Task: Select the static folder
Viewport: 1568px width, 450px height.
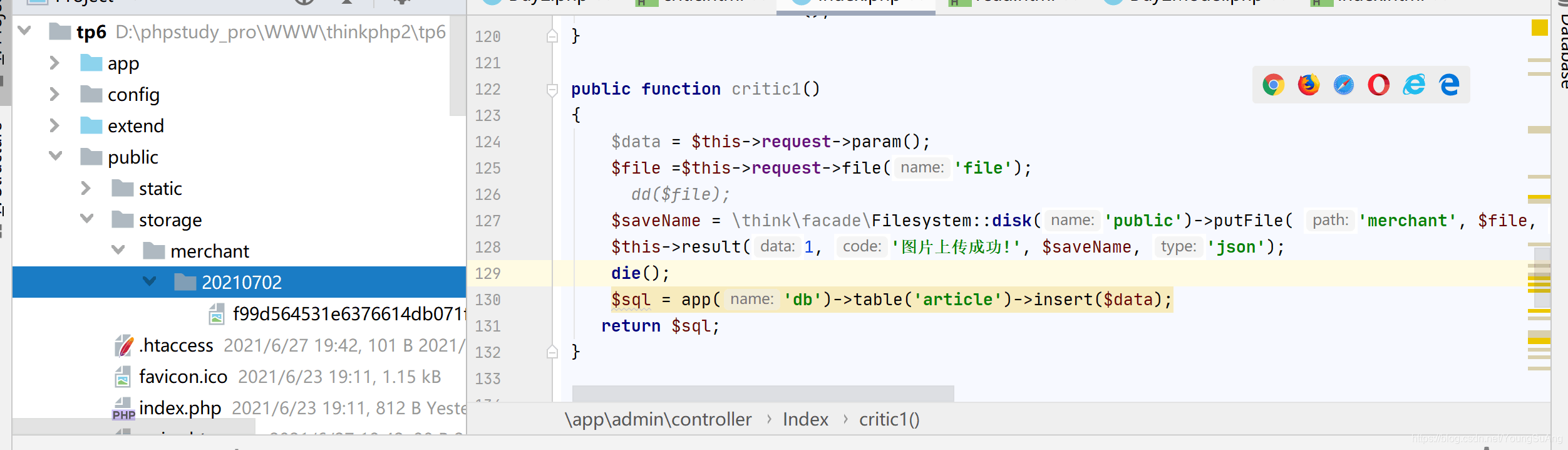Action: [x=160, y=189]
